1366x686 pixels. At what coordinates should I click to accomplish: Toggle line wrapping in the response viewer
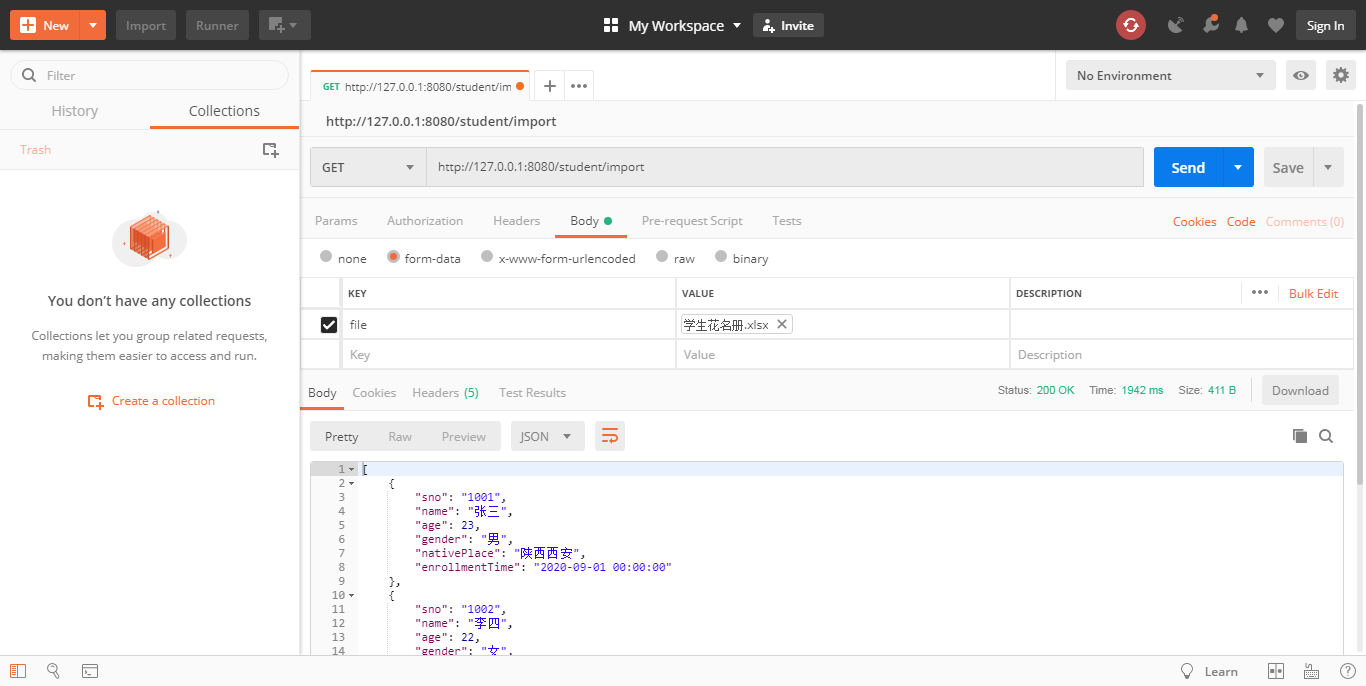tap(610, 436)
